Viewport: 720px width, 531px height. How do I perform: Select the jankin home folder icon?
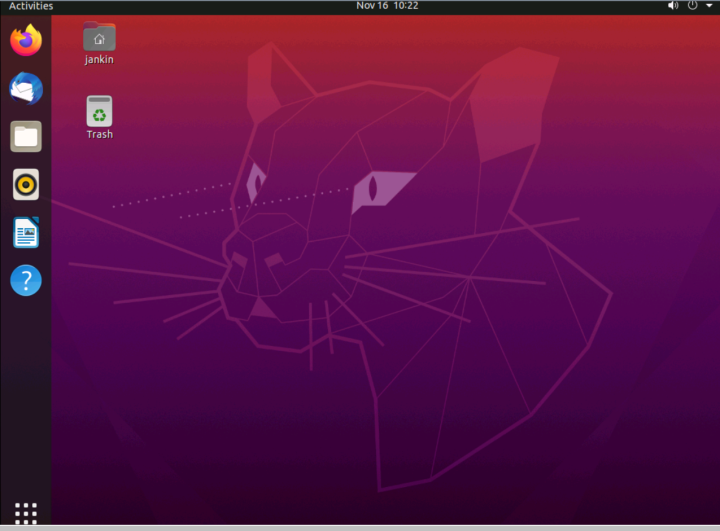(x=99, y=36)
